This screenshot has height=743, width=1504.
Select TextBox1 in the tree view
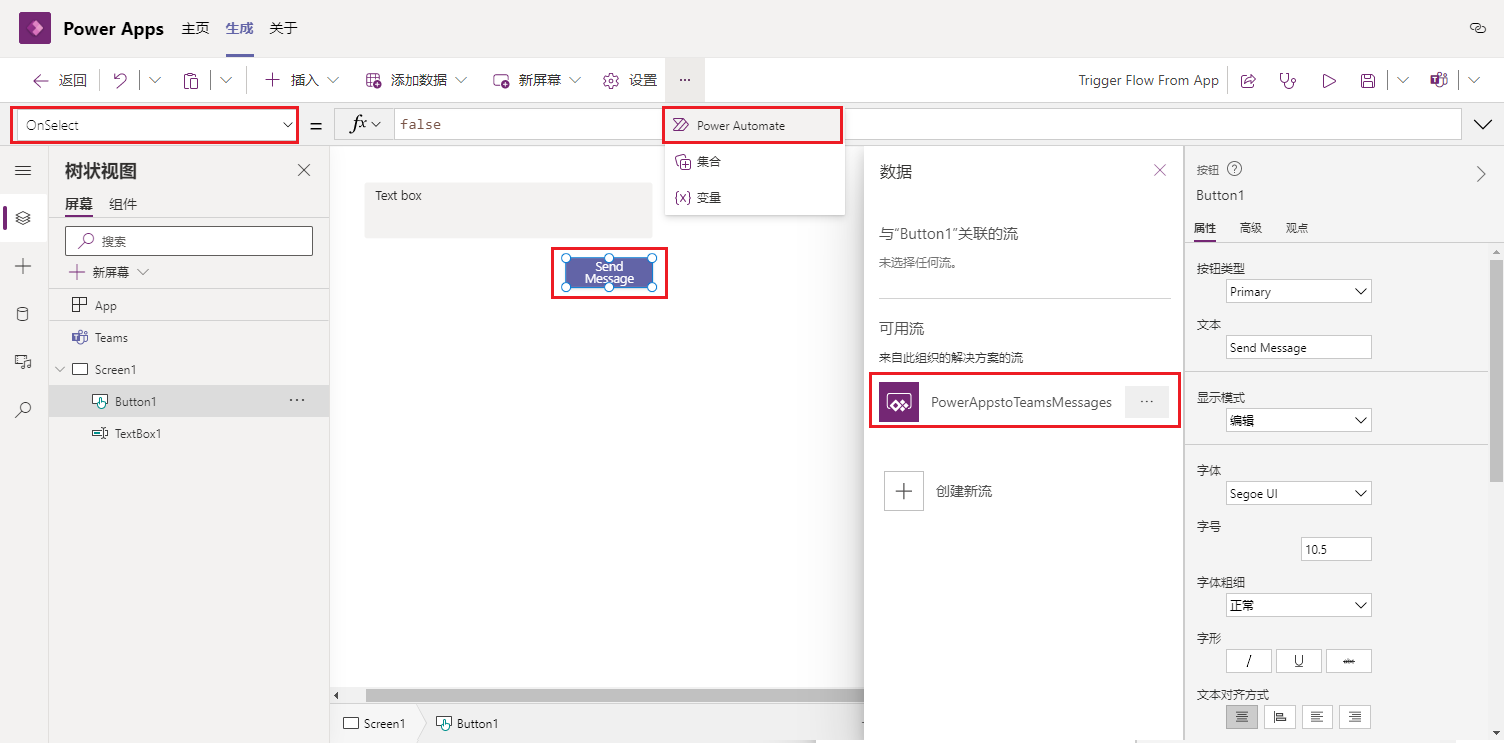coord(189,433)
